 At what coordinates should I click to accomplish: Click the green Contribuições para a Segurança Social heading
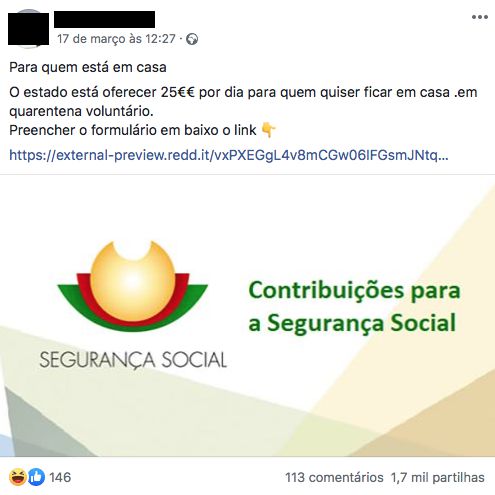pos(354,307)
